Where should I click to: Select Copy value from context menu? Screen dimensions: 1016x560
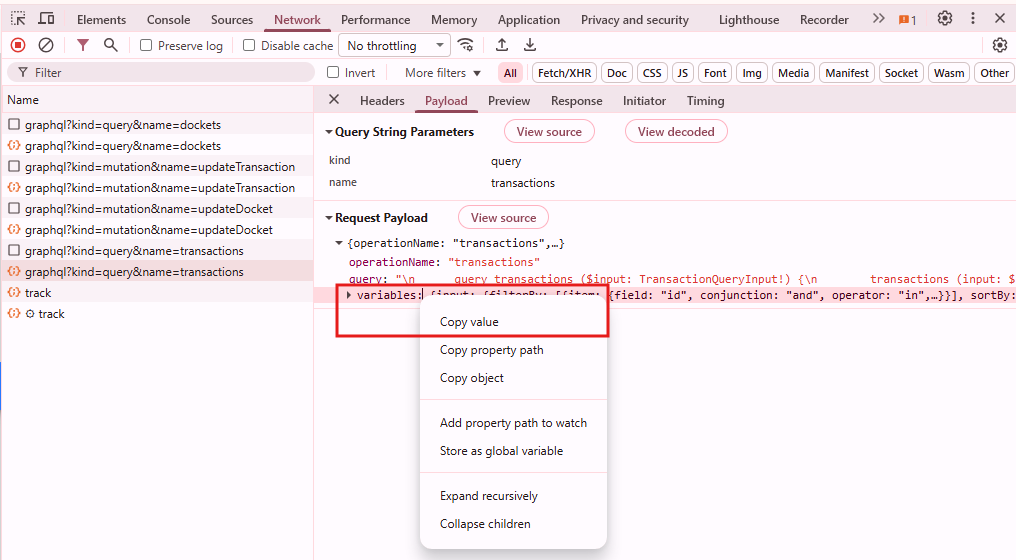click(x=469, y=322)
